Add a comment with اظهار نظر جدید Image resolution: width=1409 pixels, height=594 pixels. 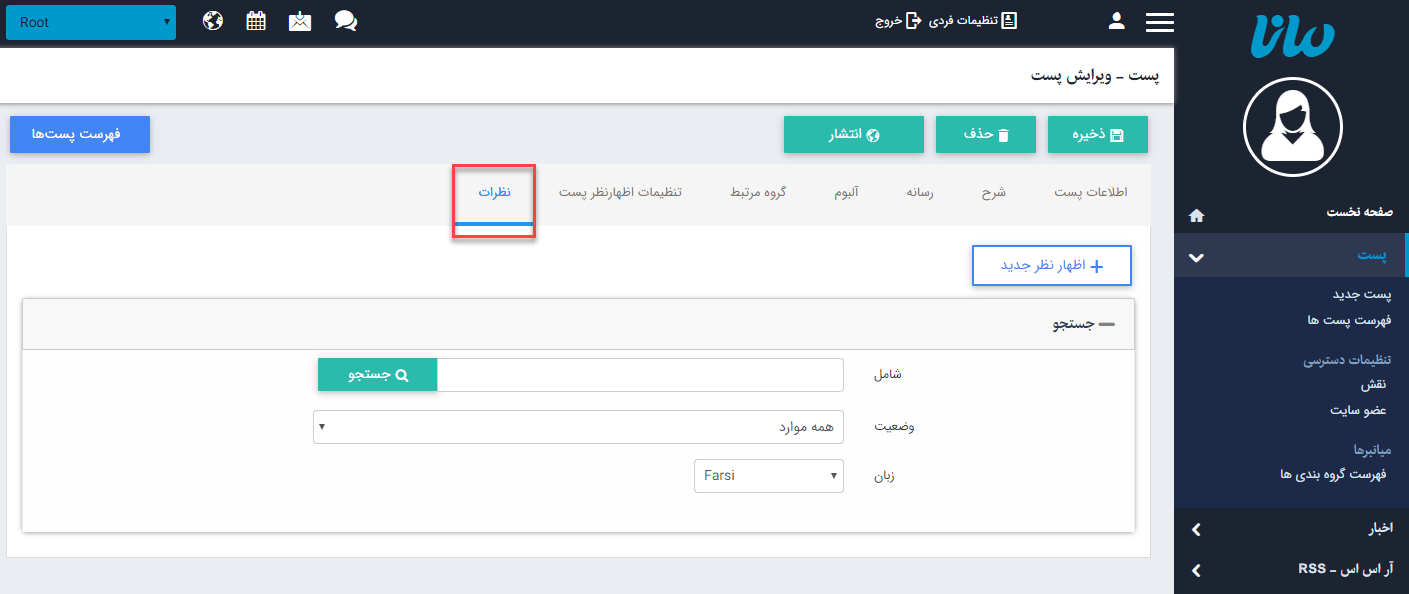click(1051, 265)
